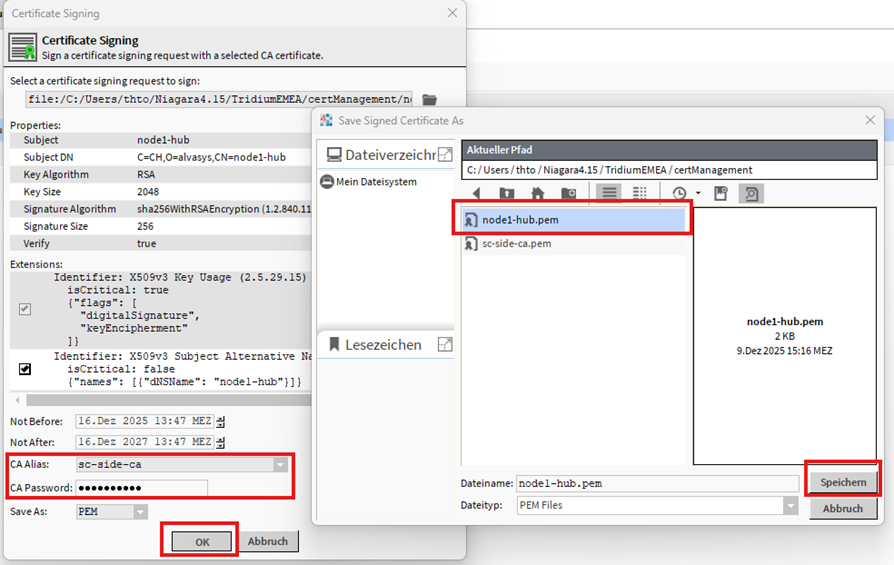The image size is (894, 565).
Task: Open the CA Alias dropdown
Action: point(280,465)
